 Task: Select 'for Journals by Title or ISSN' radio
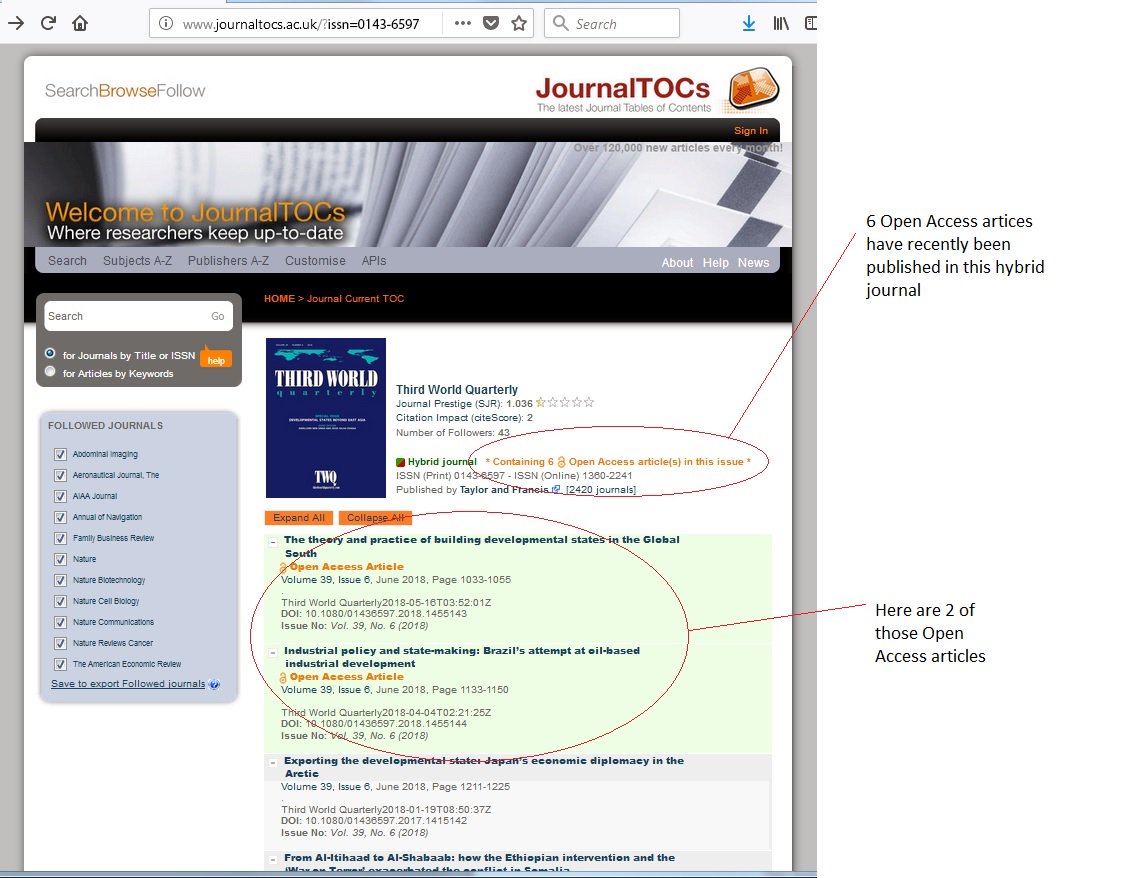point(50,353)
